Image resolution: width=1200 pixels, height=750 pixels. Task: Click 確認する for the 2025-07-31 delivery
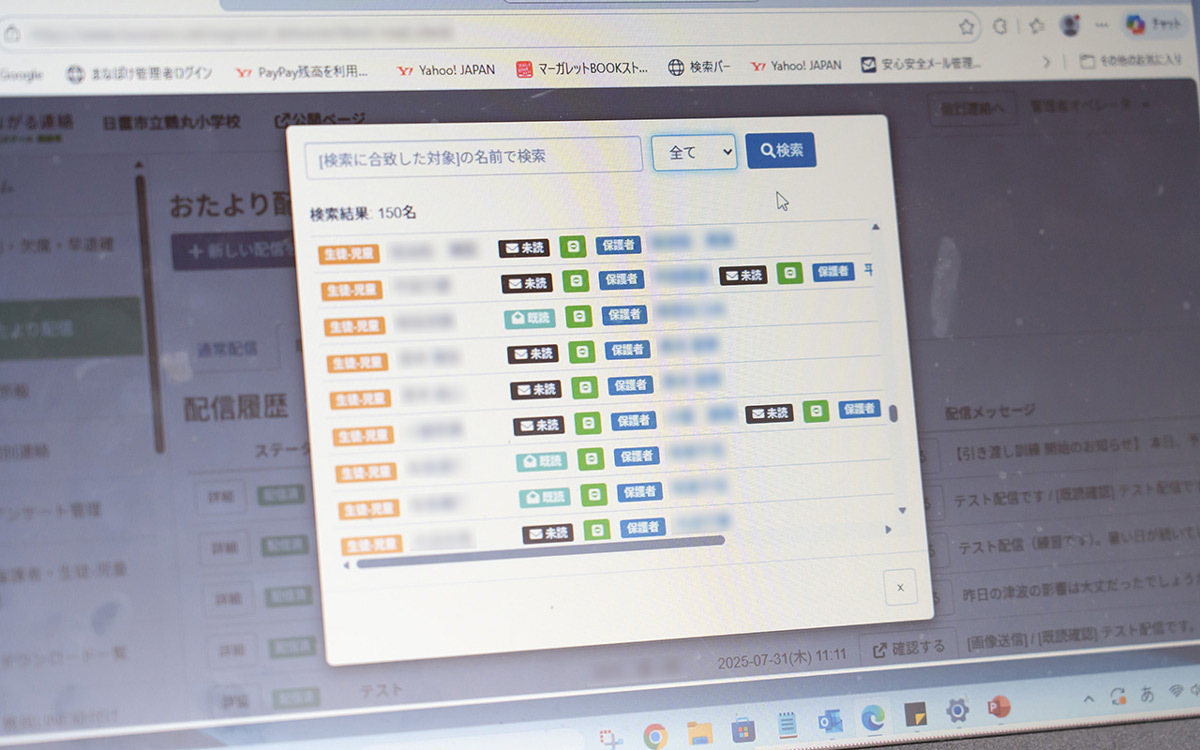(908, 647)
